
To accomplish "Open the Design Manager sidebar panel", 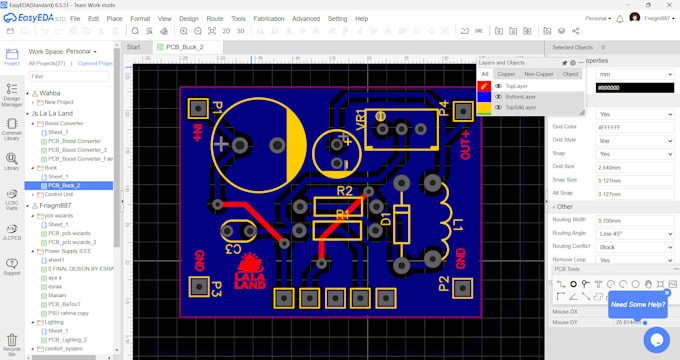I will click(x=12, y=95).
